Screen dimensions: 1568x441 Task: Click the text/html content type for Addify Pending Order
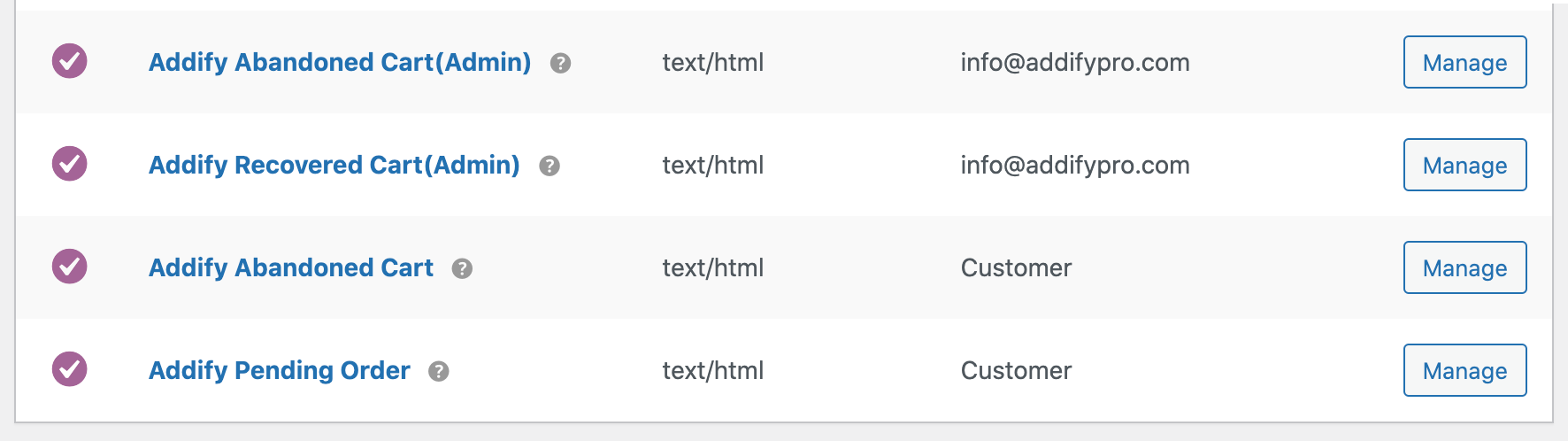click(x=712, y=370)
